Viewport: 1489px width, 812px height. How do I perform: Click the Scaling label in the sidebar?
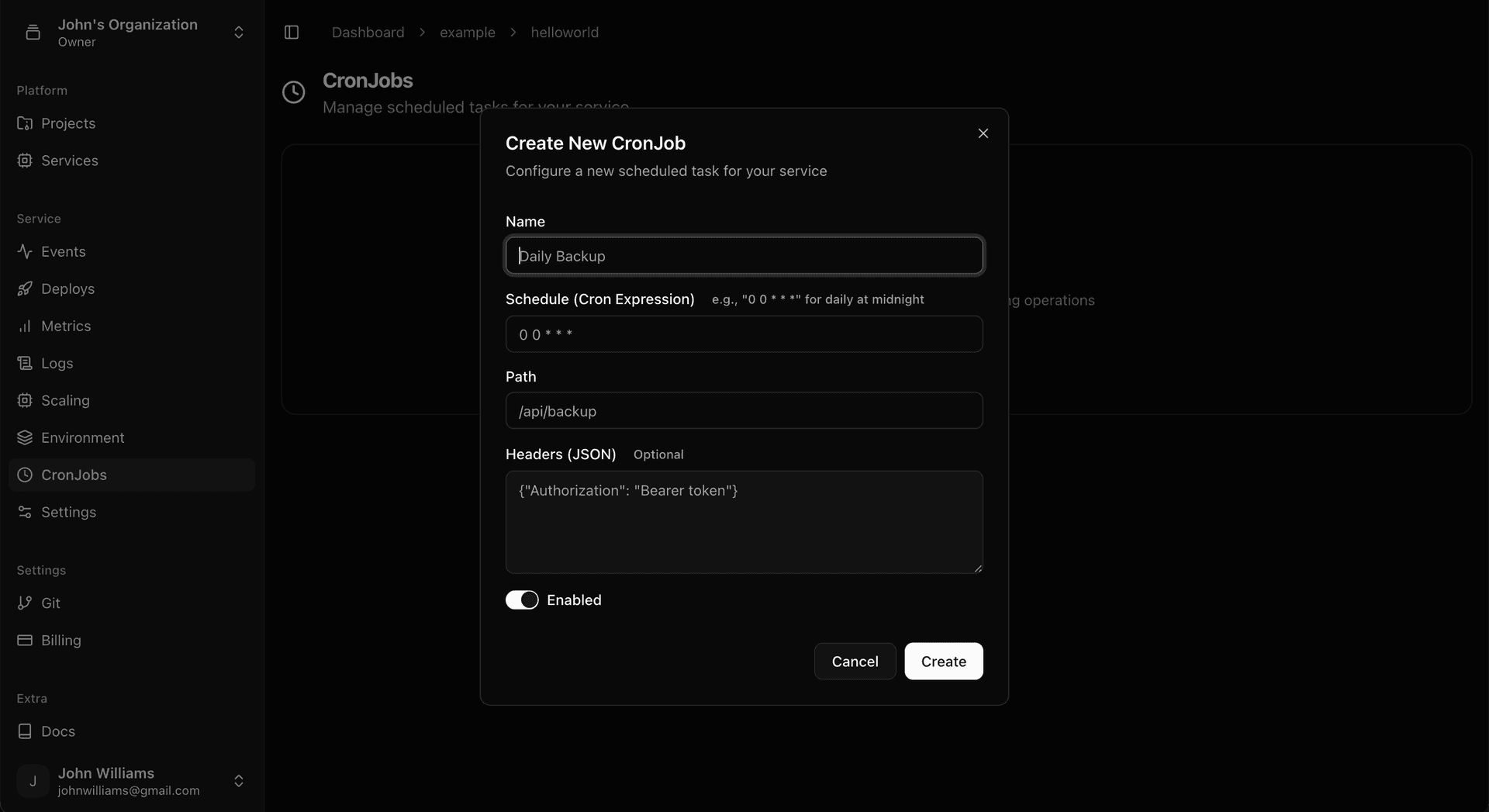[65, 401]
